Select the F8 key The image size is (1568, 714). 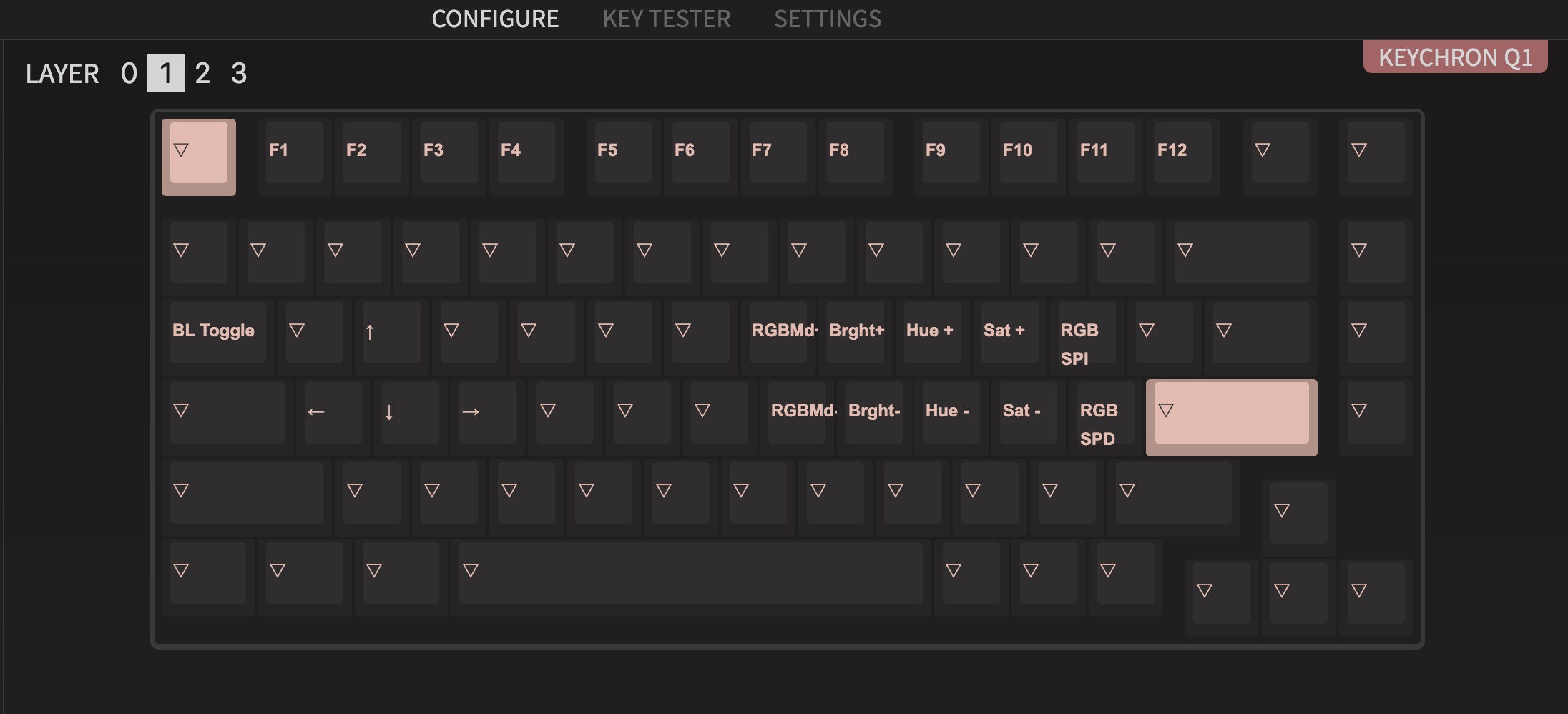[x=855, y=157]
